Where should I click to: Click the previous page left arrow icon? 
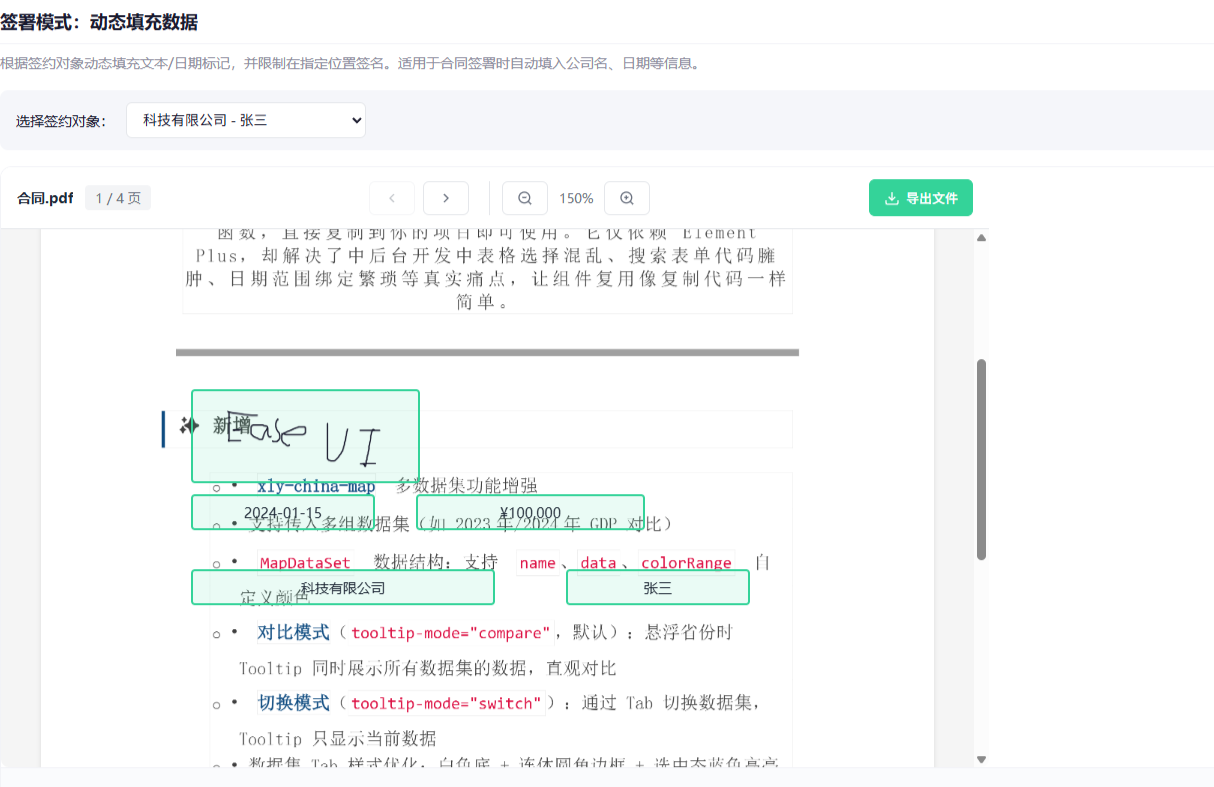tap(391, 198)
